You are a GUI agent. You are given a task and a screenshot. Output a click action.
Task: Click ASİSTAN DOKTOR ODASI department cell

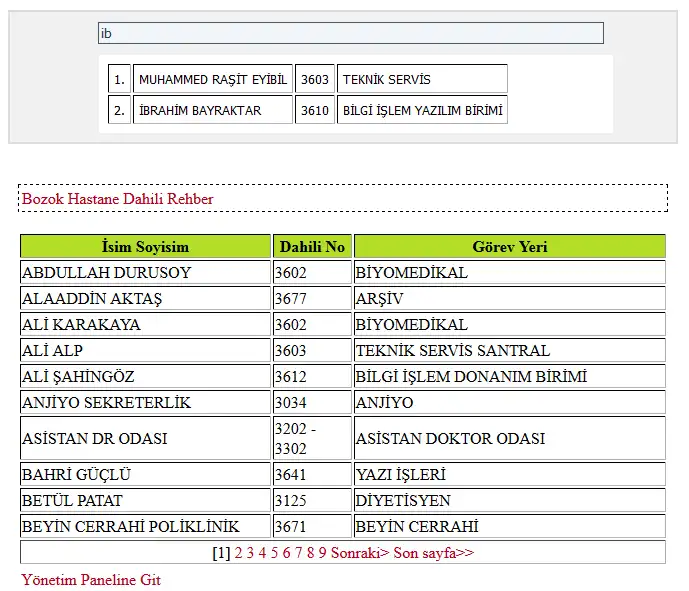pyautogui.click(x=510, y=438)
